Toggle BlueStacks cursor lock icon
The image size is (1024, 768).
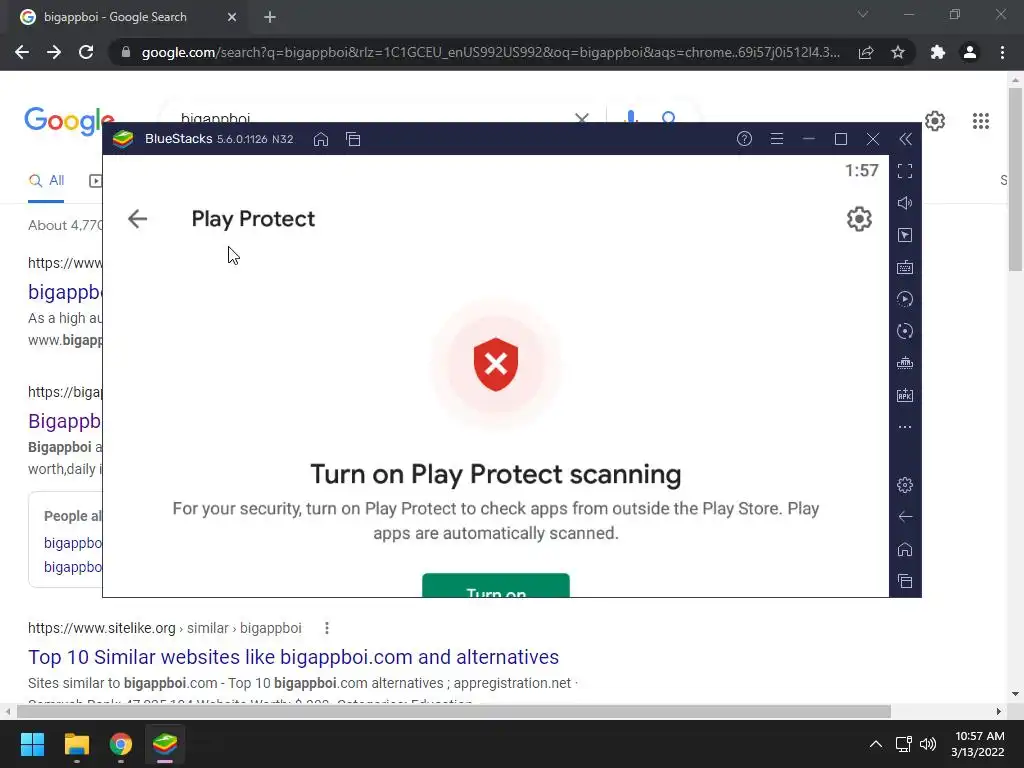(x=904, y=235)
